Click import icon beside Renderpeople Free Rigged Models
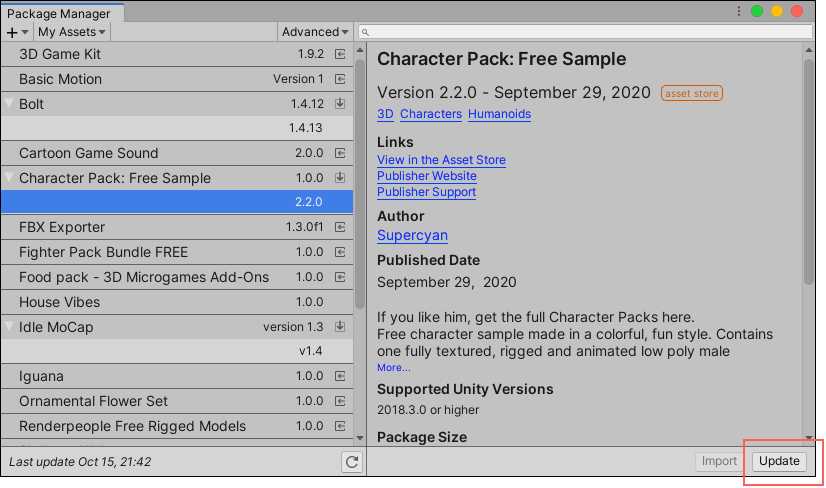Image resolution: width=826 pixels, height=488 pixels. [x=340, y=426]
